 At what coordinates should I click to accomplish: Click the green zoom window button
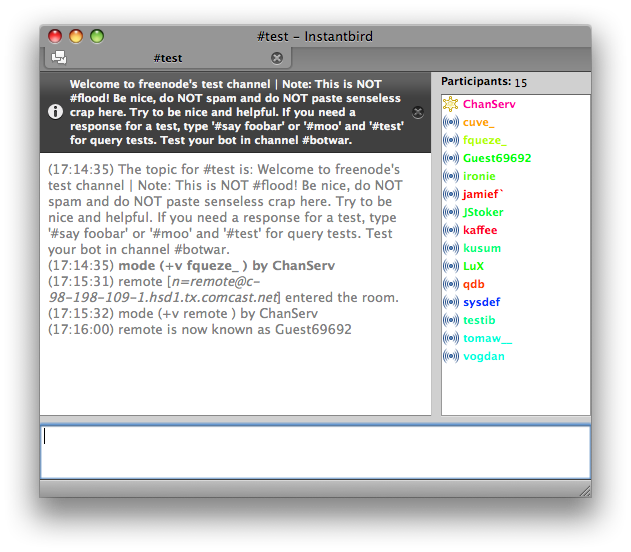[x=97, y=36]
